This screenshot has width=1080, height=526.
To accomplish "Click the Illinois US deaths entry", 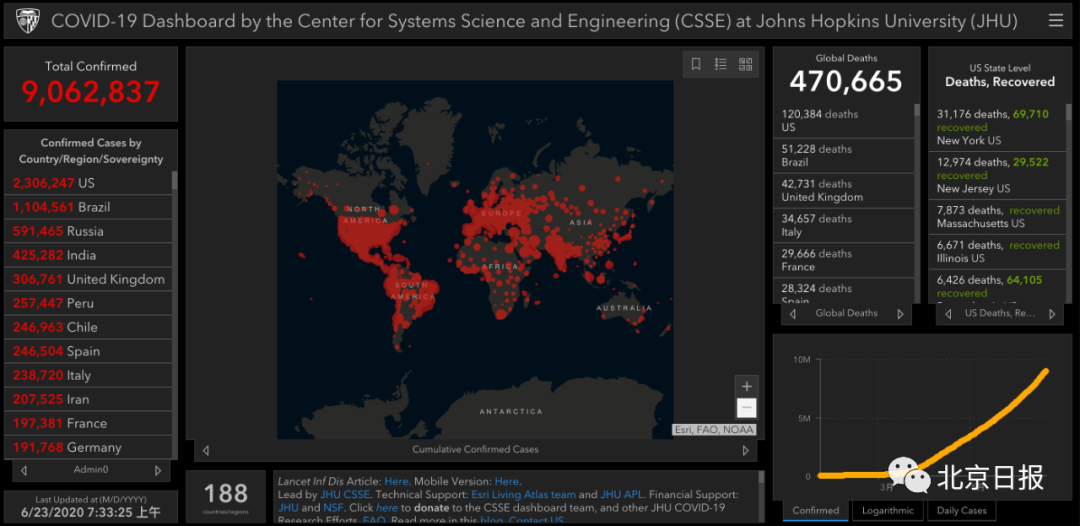I will 997,252.
